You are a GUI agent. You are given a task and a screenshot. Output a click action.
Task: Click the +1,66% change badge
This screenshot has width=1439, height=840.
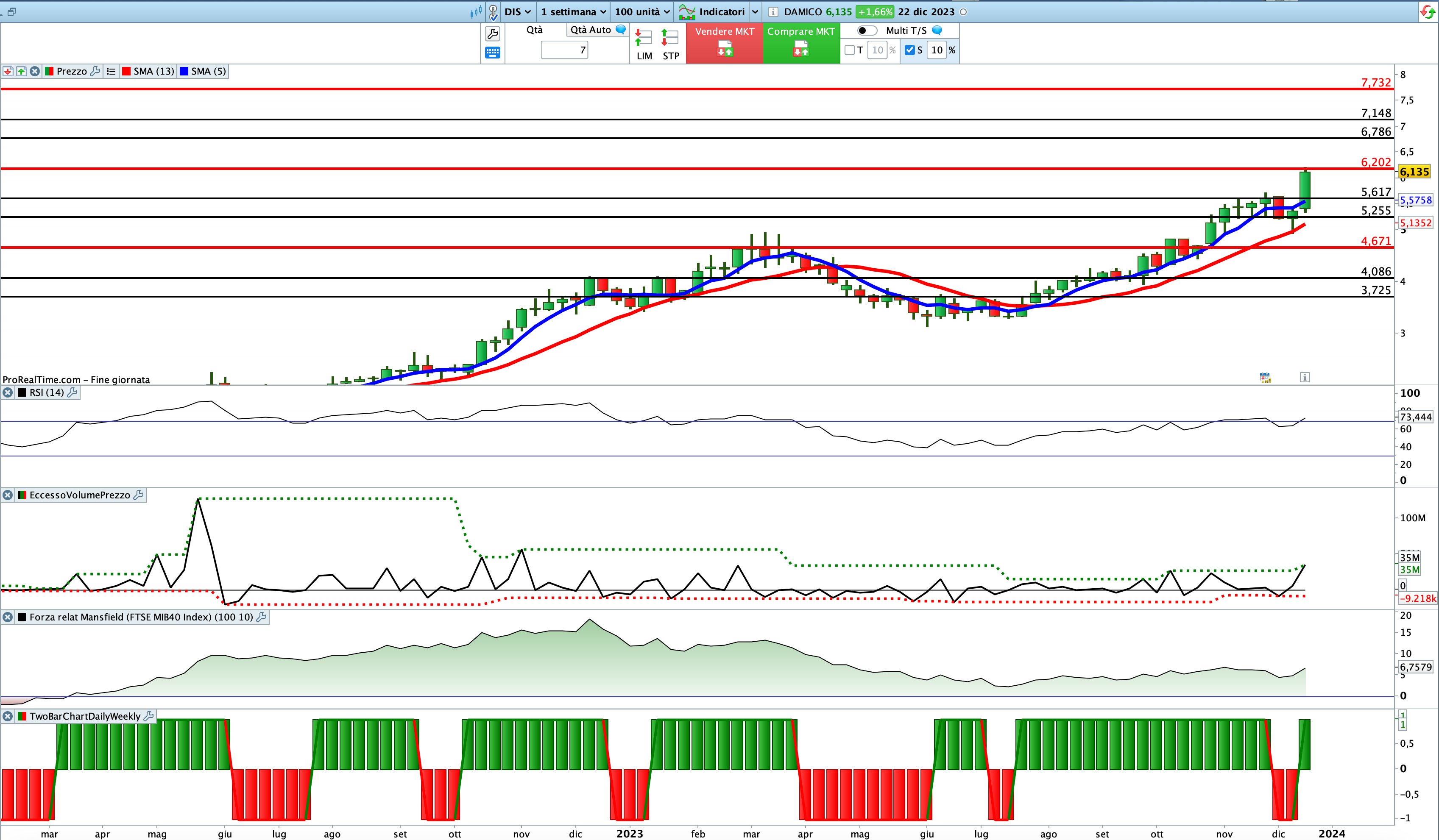pyautogui.click(x=875, y=12)
